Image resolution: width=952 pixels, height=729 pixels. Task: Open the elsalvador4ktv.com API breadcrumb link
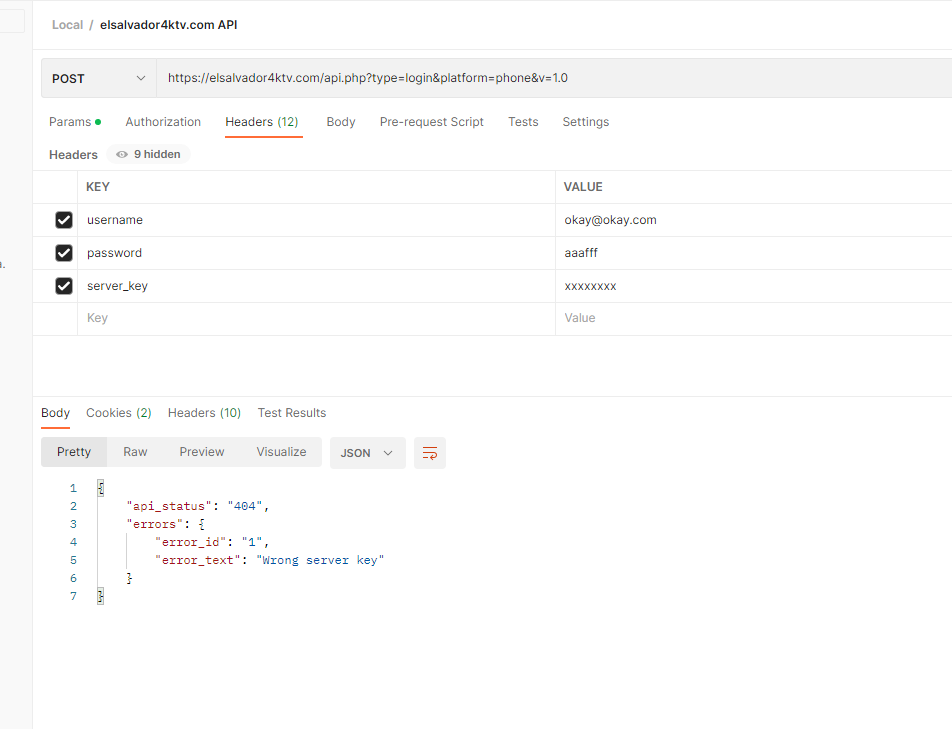[168, 24]
